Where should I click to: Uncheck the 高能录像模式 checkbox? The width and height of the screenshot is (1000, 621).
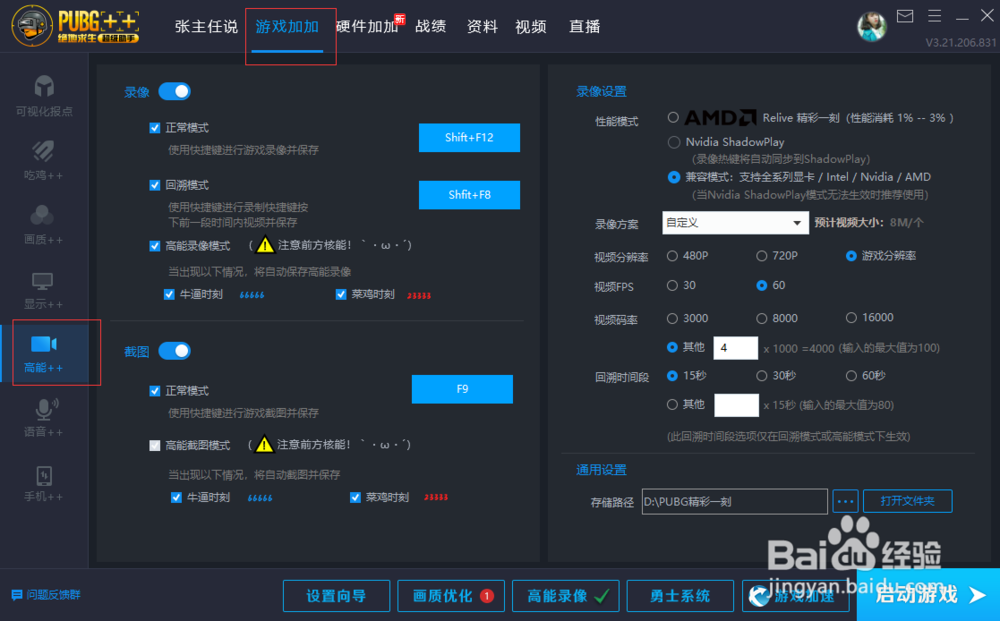154,246
